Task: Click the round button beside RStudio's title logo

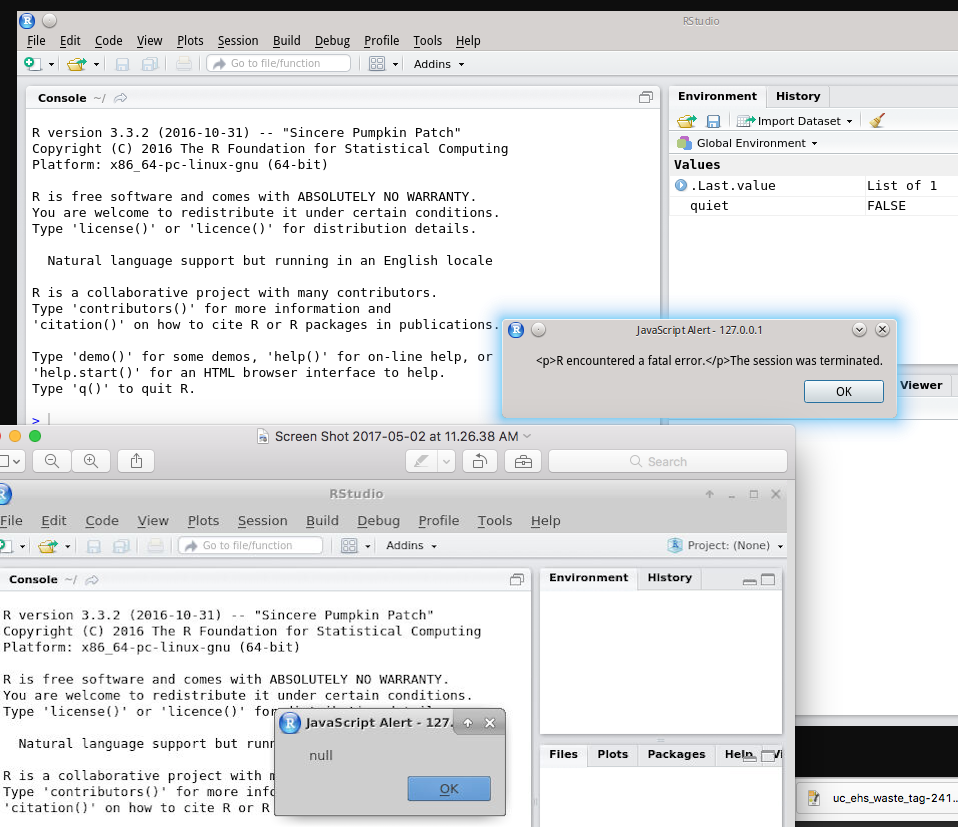Action: (x=49, y=21)
